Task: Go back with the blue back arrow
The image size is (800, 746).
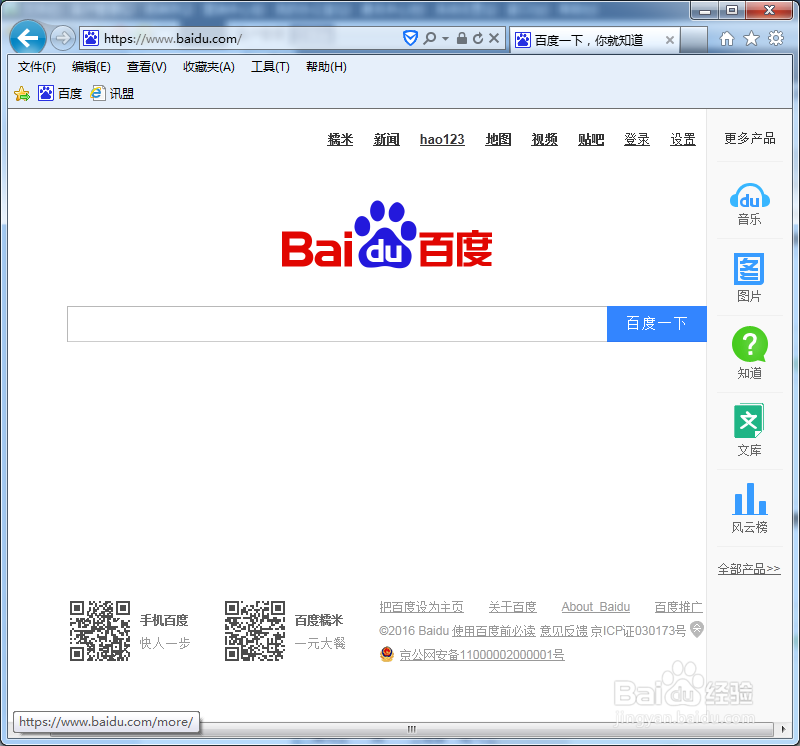Action: (x=28, y=38)
